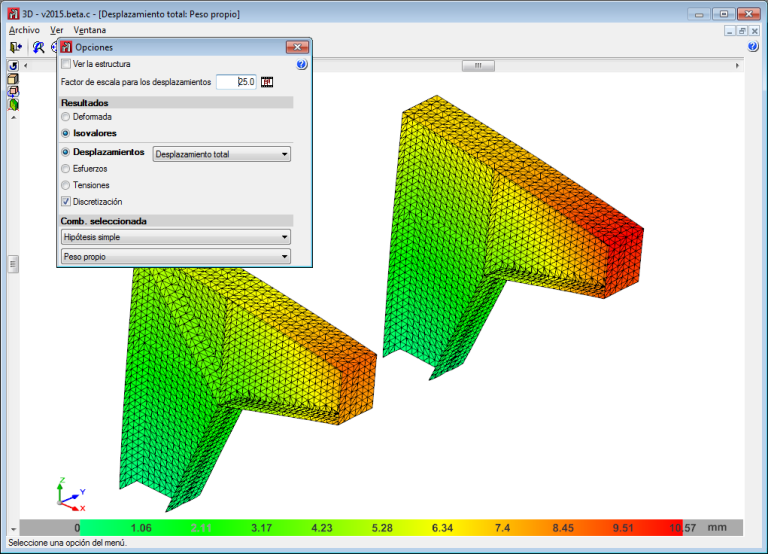Enable Ver la estructura checkbox
Screen dimensions: 768x554
pos(66,64)
